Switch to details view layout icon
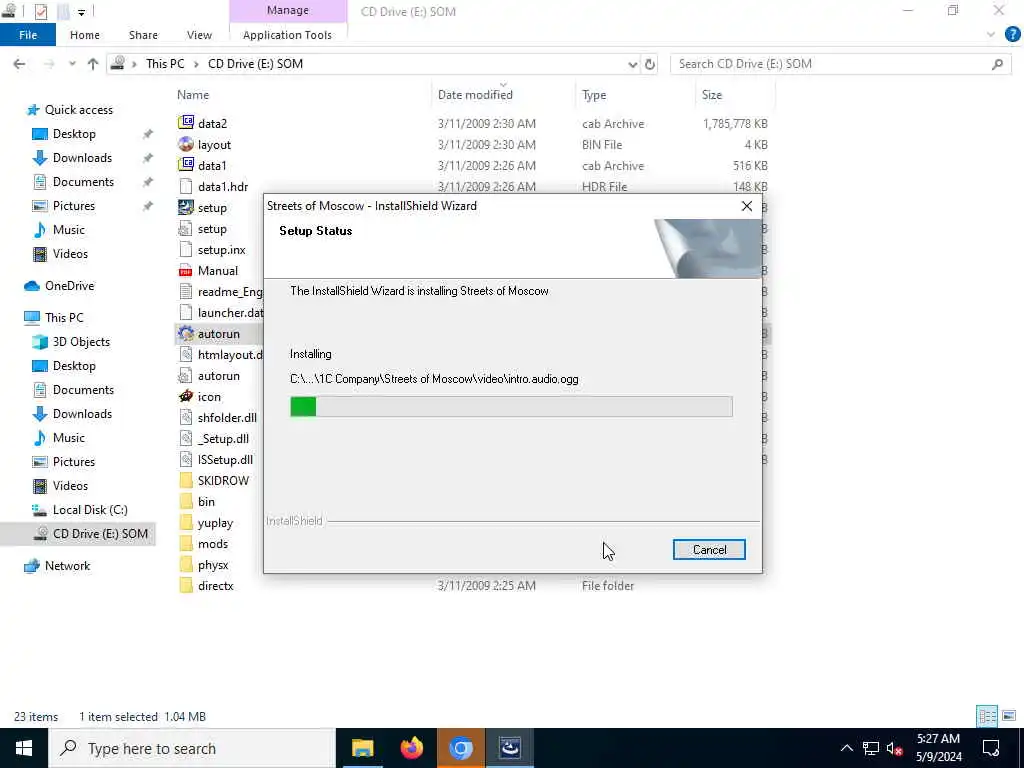 (x=987, y=716)
